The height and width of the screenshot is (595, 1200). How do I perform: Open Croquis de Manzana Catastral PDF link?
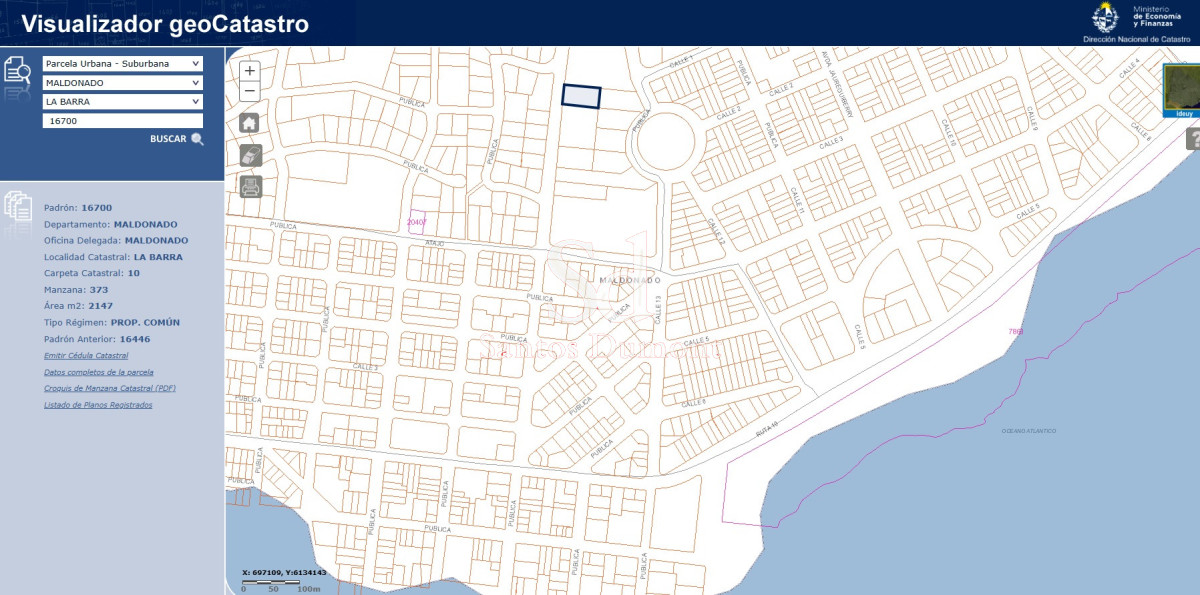point(110,388)
